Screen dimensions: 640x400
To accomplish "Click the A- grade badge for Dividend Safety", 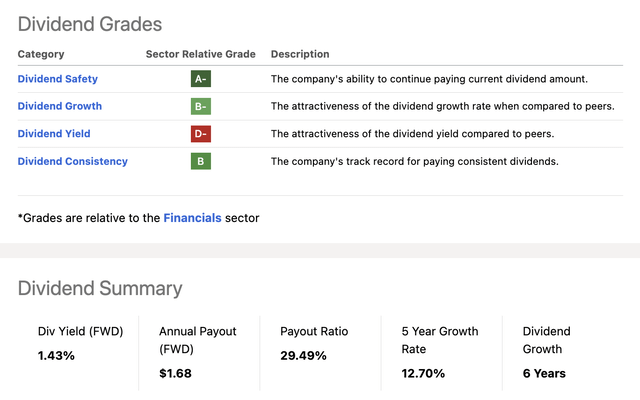I will click(x=201, y=79).
